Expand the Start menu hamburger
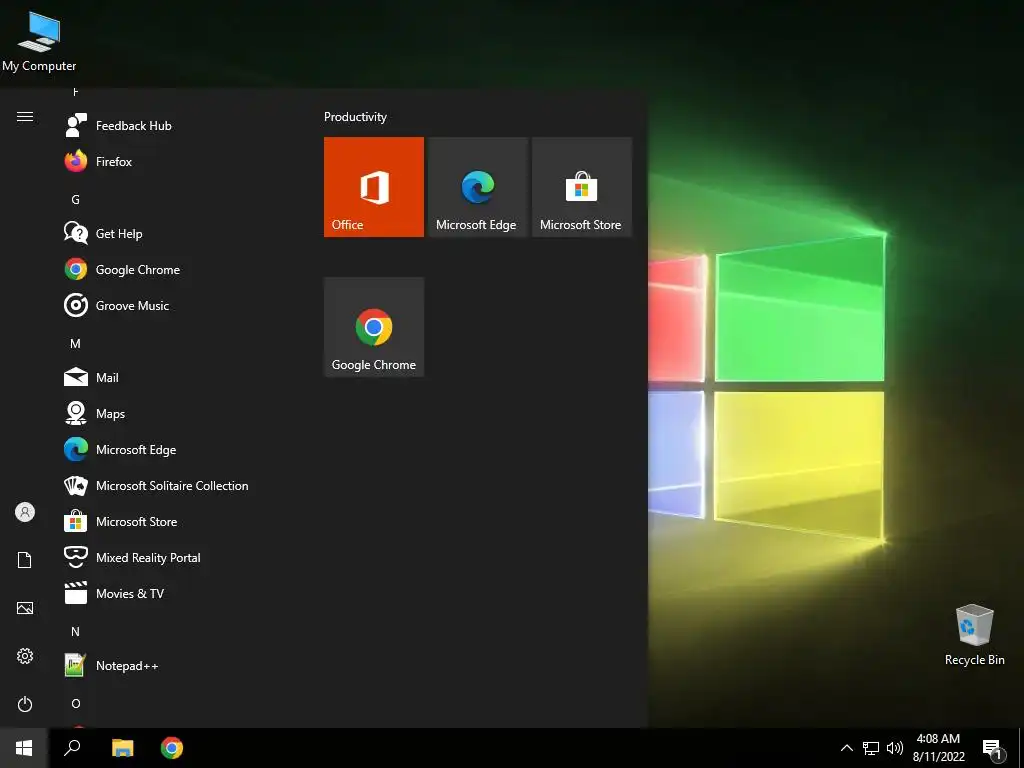This screenshot has height=768, width=1024. [x=25, y=116]
